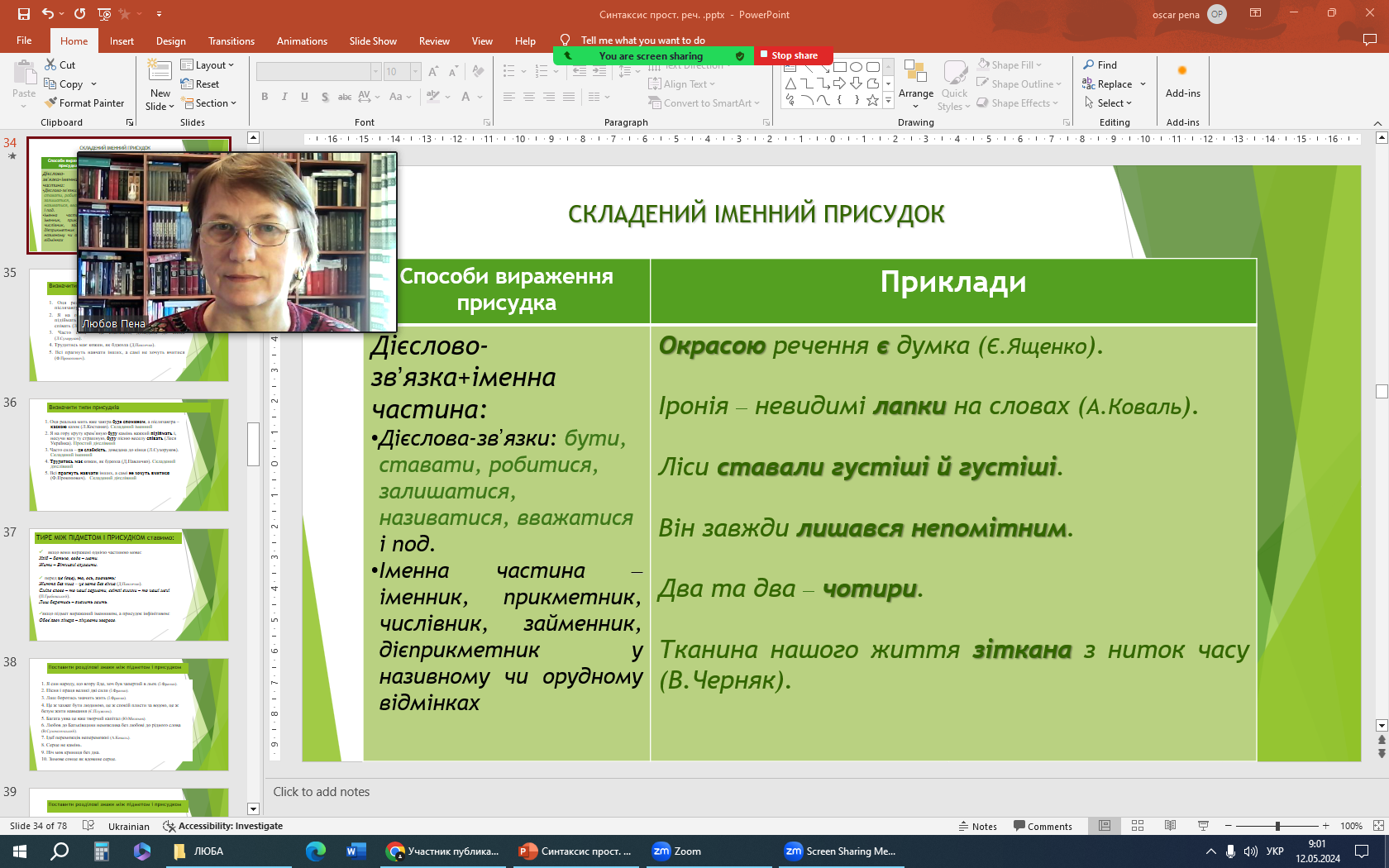Toggle Normal view button in status bar

point(1105,826)
